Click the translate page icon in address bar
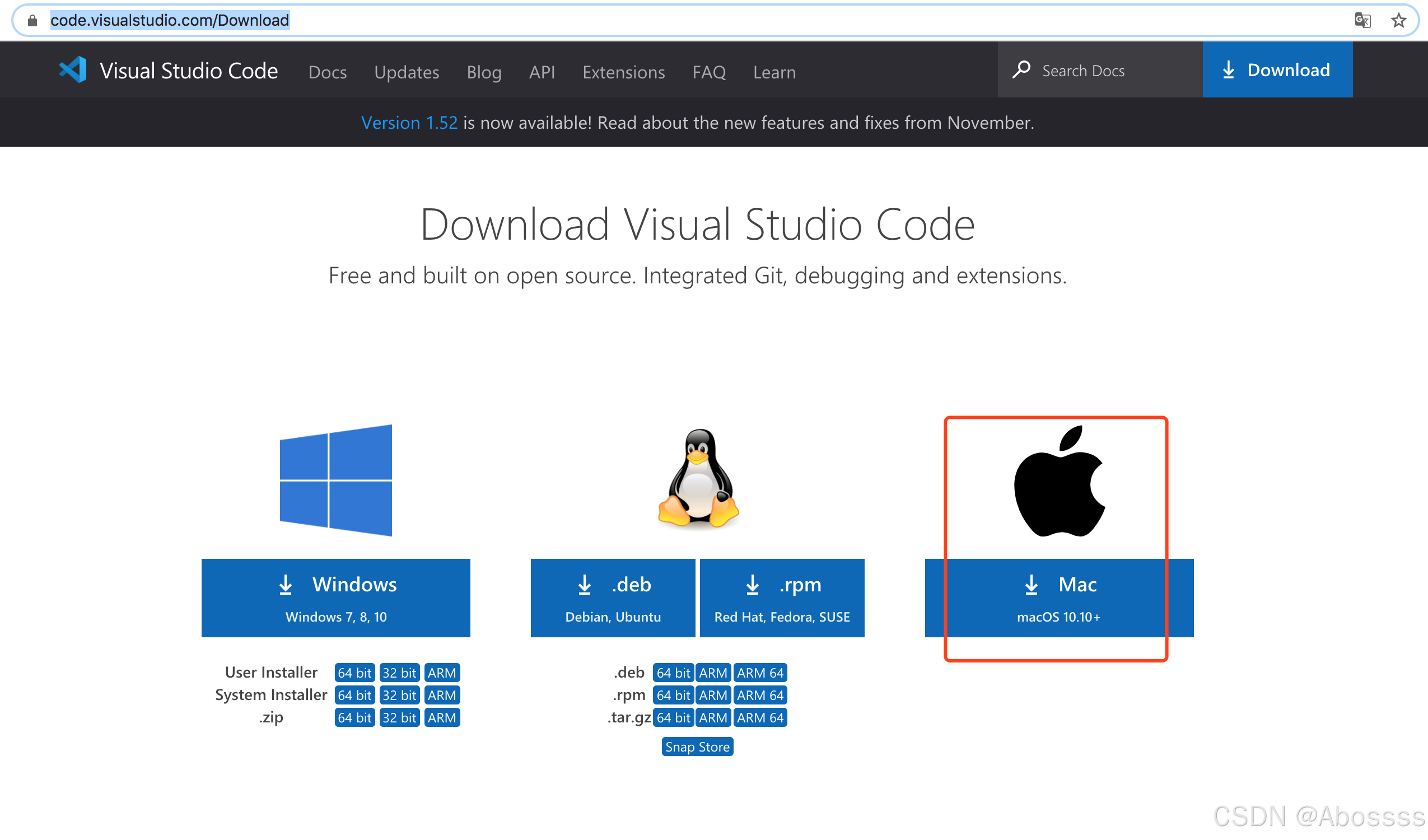Image resolution: width=1428 pixels, height=840 pixels. coord(1362,20)
